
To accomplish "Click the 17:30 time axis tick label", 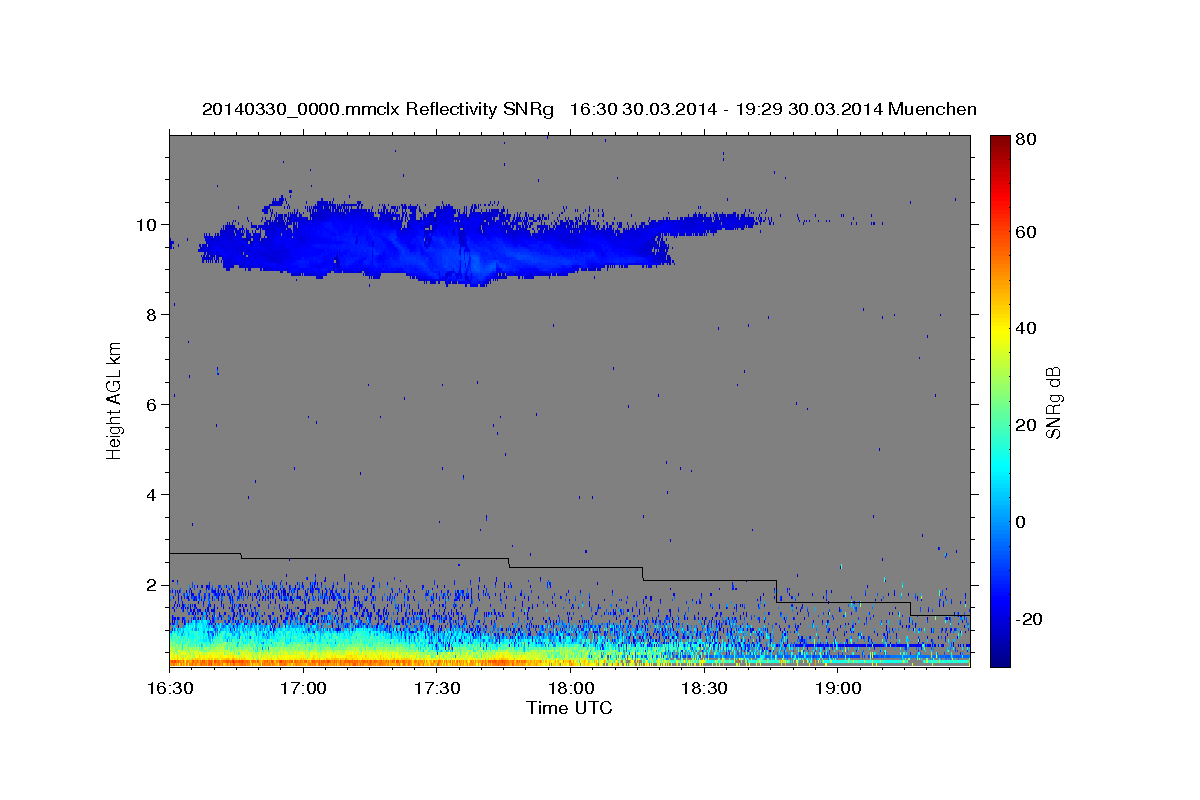I will (437, 689).
